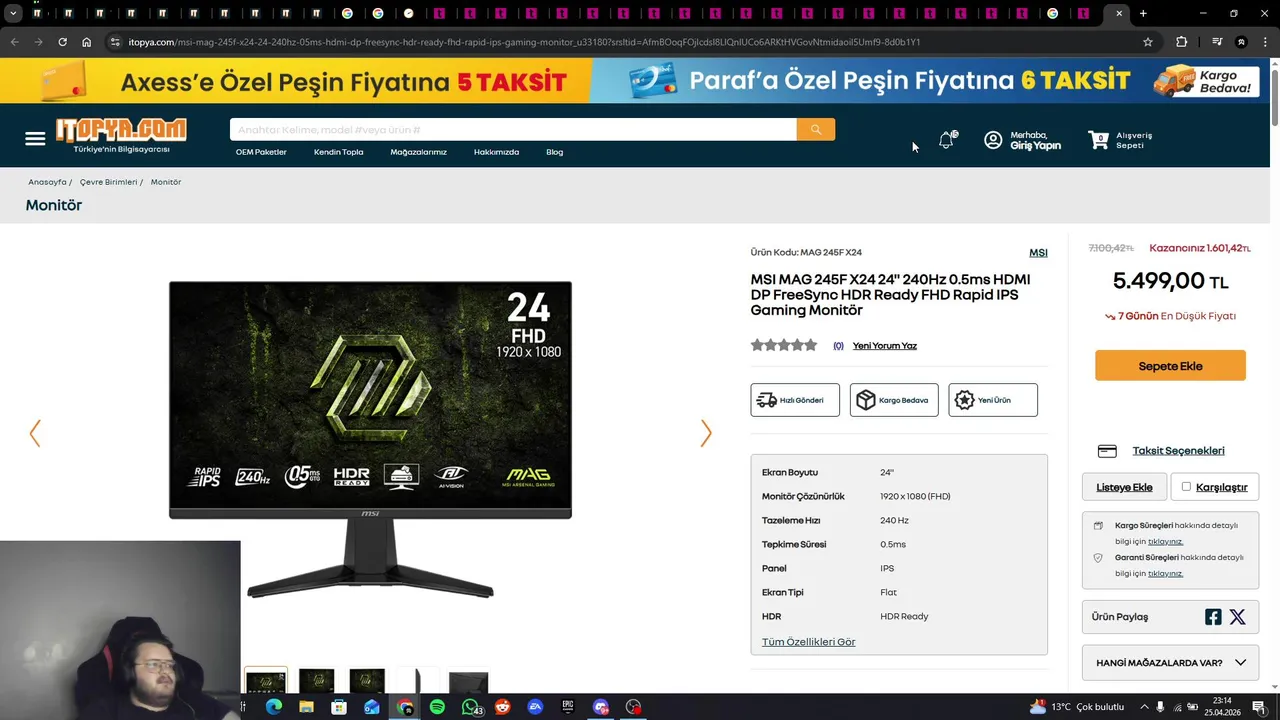The height and width of the screenshot is (720, 1280).
Task: Go to Çevre Birimleri breadcrumb
Action: click(x=108, y=182)
